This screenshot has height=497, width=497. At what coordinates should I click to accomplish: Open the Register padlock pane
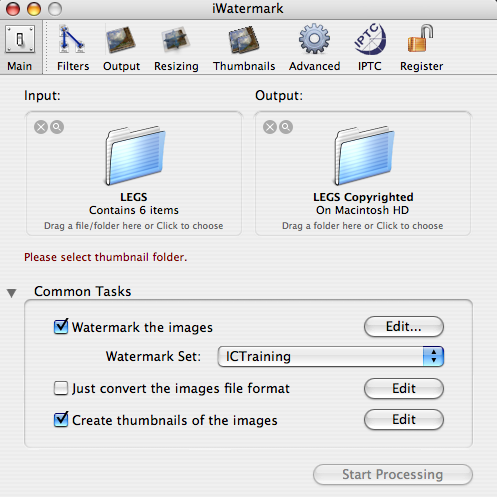click(x=421, y=48)
